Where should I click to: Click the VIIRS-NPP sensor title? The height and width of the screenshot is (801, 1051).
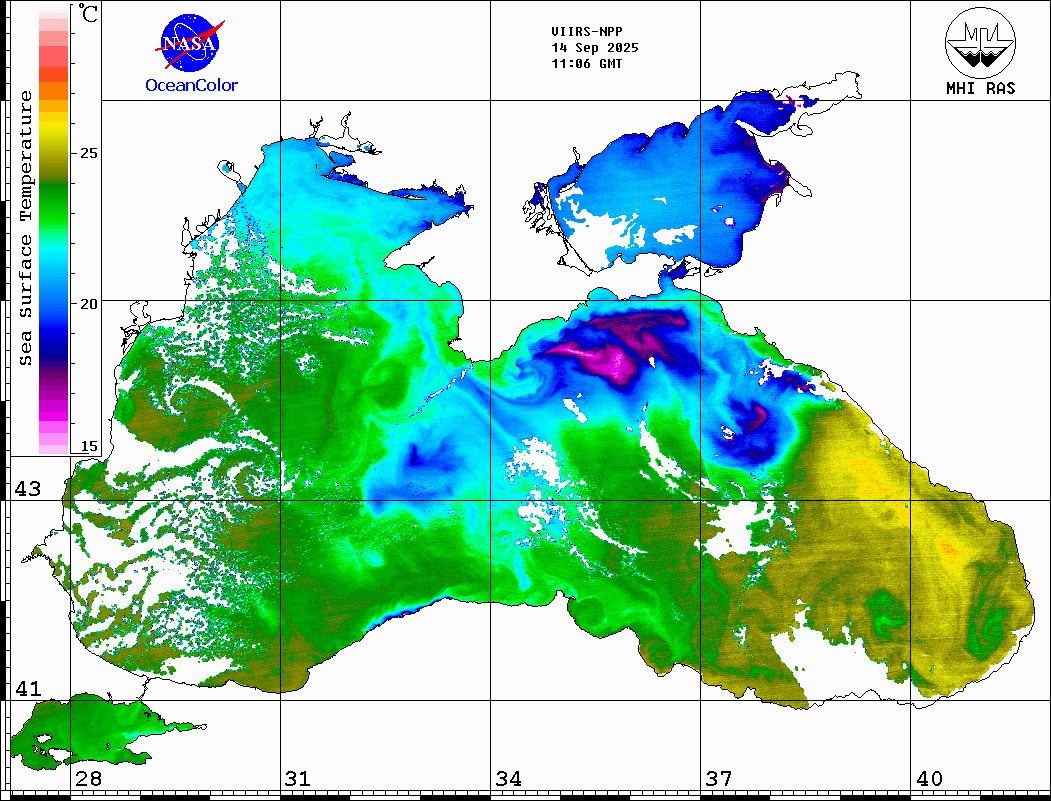coord(593,32)
